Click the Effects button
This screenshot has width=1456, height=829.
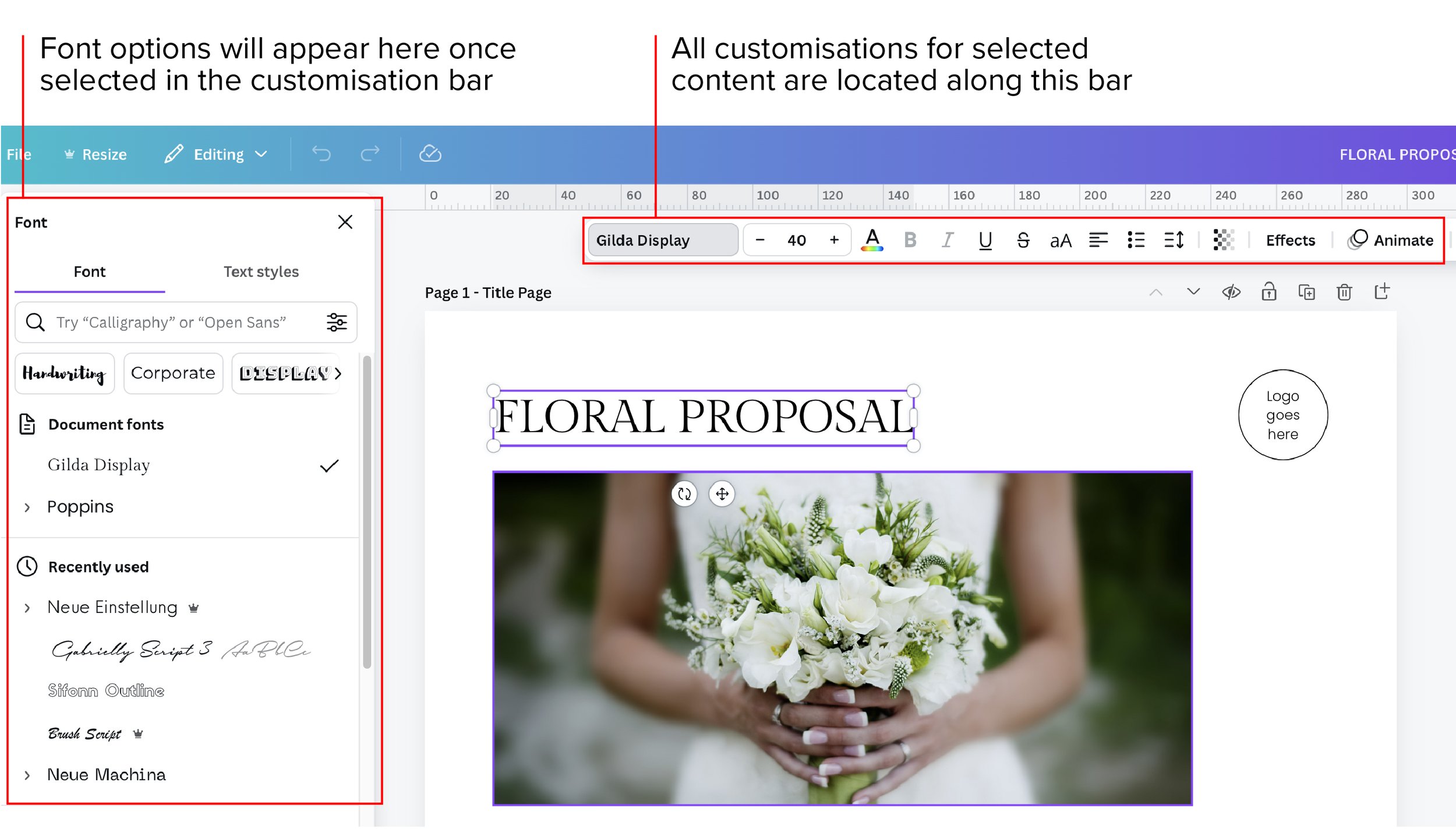[x=1290, y=240]
